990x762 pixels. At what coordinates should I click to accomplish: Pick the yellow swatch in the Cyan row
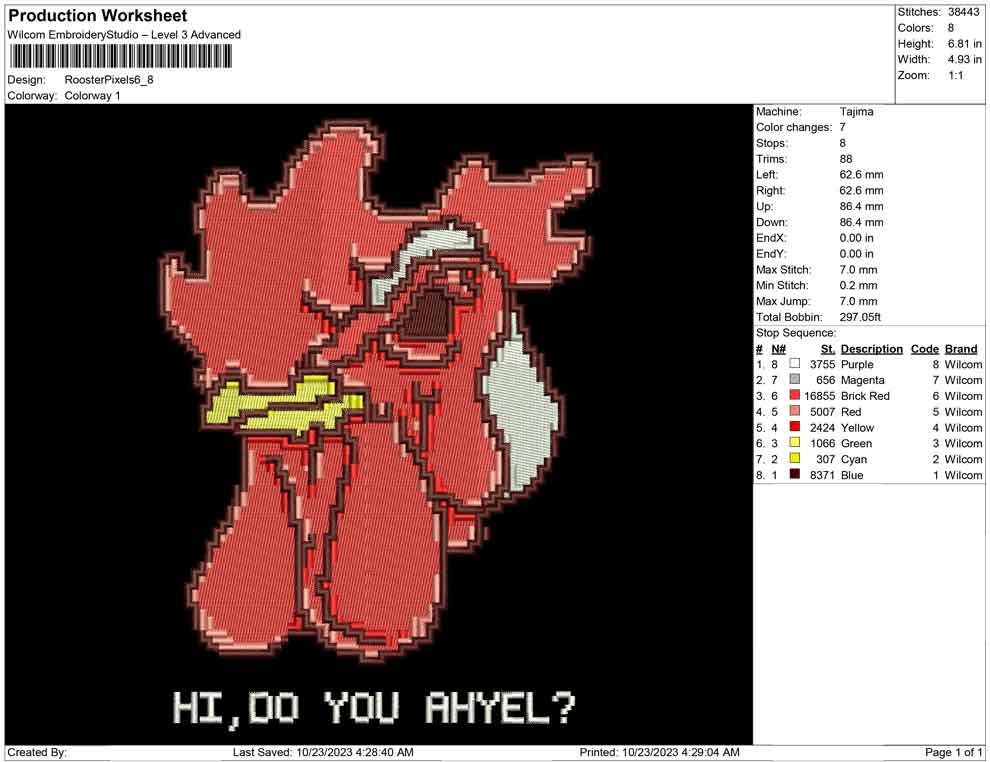(795, 458)
